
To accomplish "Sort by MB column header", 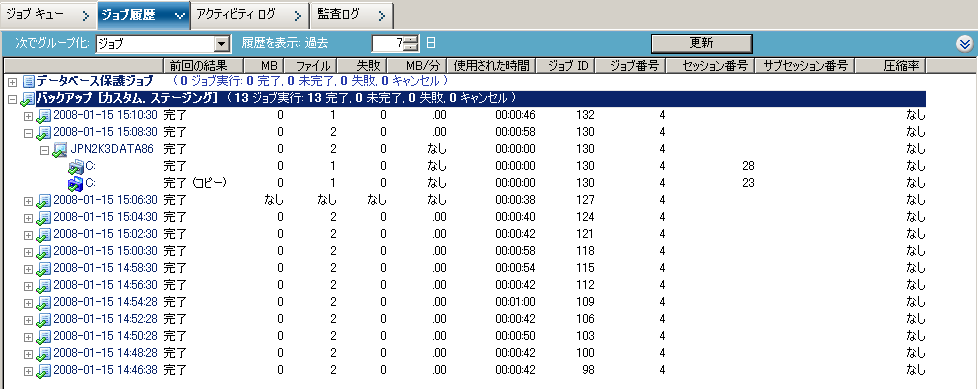I will coord(264,65).
